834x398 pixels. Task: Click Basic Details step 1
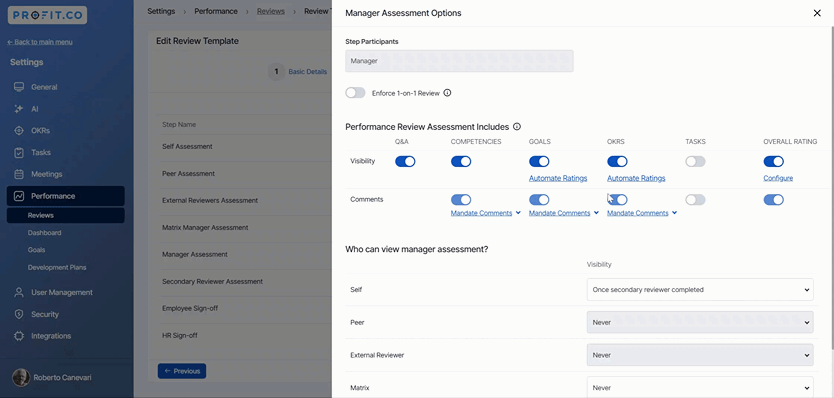tap(298, 71)
